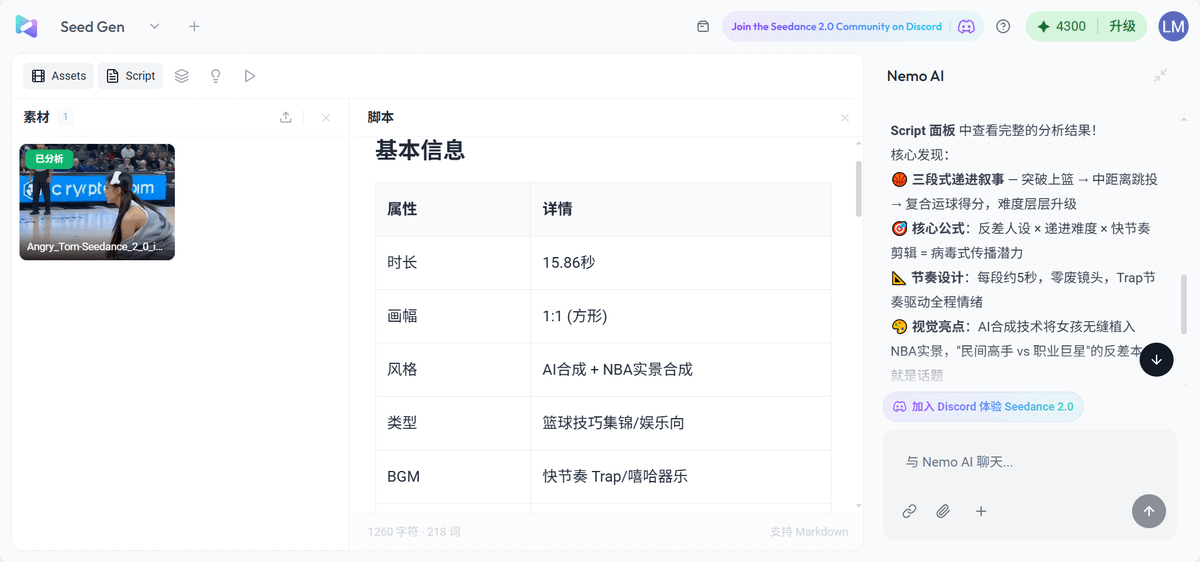Click the script panel scroll-down arrow
This screenshot has height=562, width=1200.
point(858,505)
